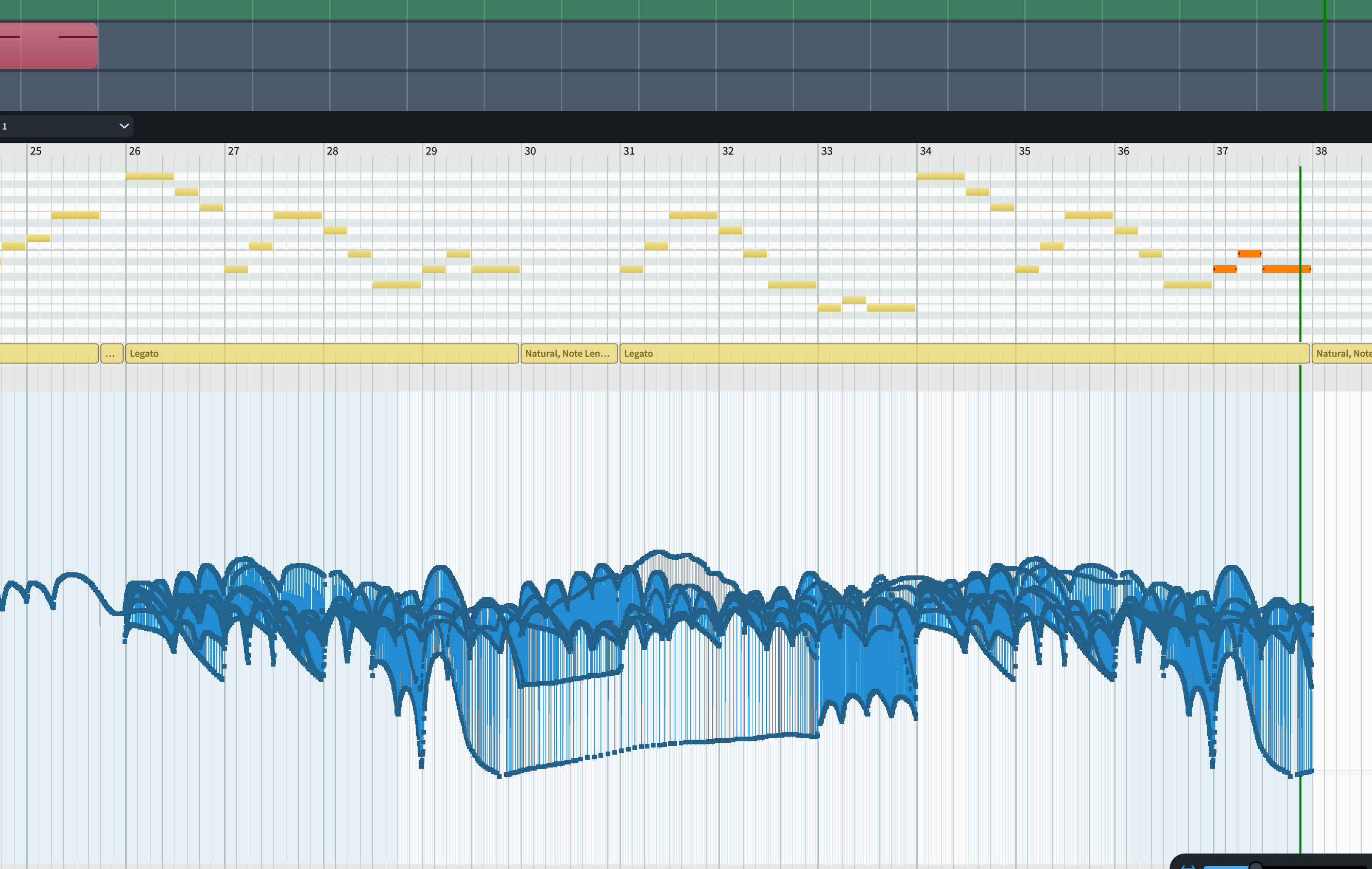Select the first orange note in bar 37
1372x869 pixels.
point(1224,269)
